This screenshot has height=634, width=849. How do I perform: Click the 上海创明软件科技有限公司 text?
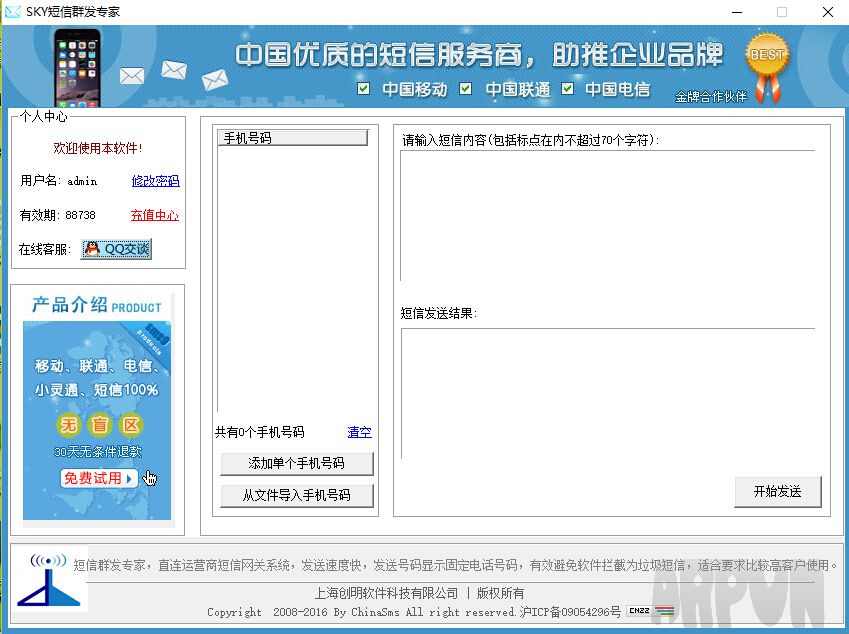click(x=387, y=593)
